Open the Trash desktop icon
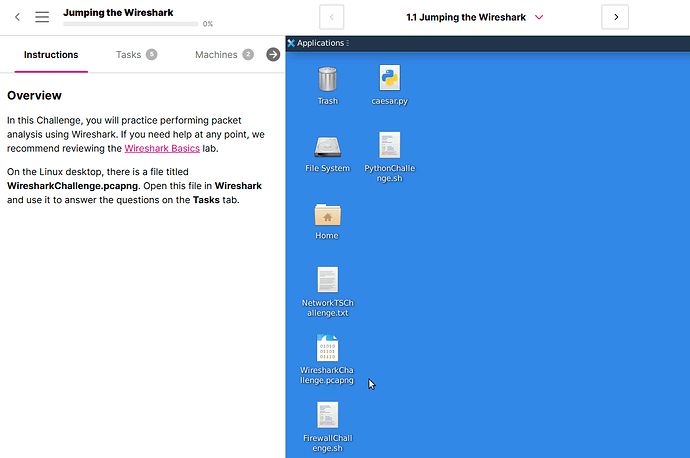The height and width of the screenshot is (458, 690). (327, 80)
